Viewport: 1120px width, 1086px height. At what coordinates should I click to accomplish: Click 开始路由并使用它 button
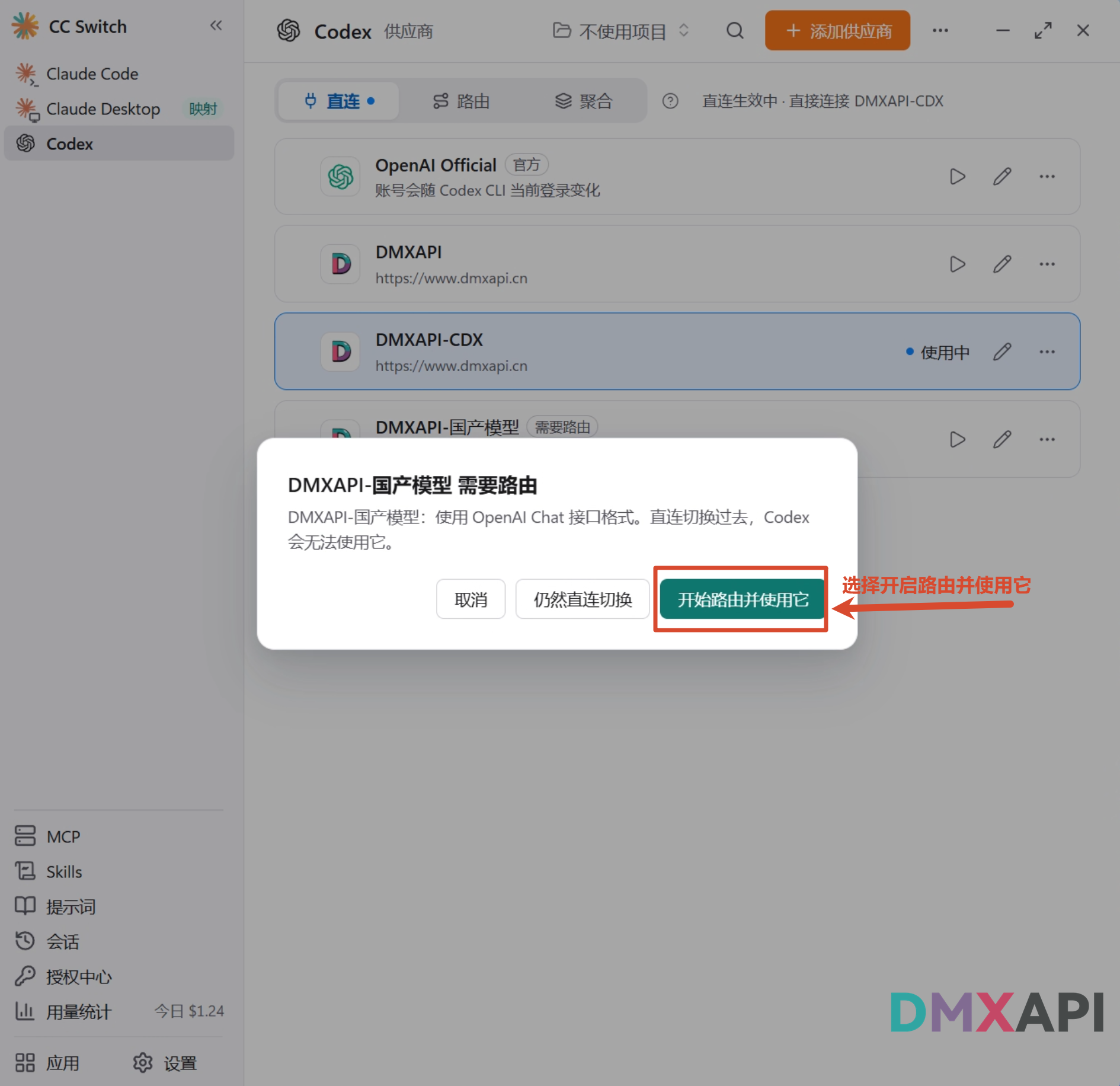click(742, 599)
